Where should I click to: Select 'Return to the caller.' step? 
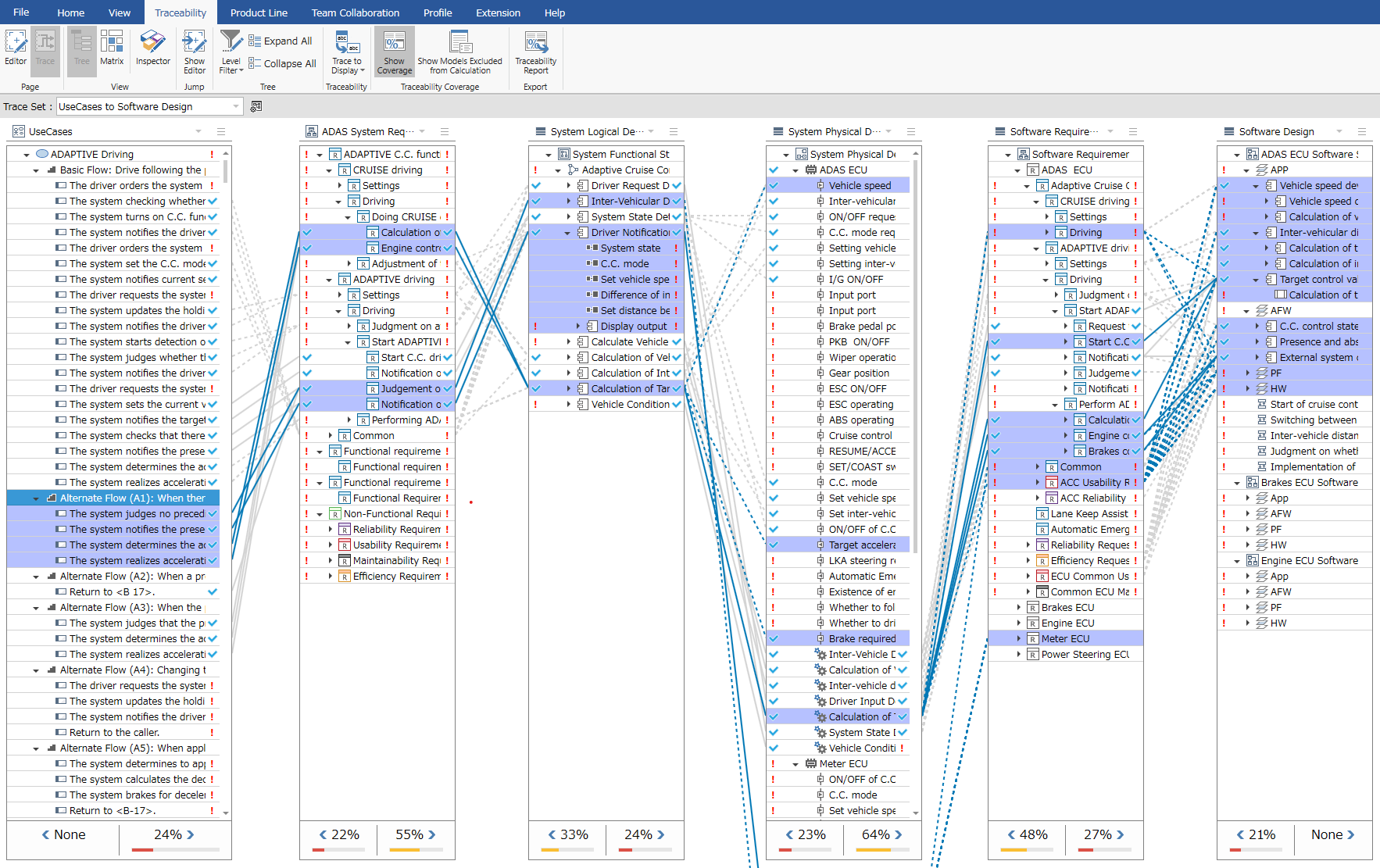[x=113, y=732]
